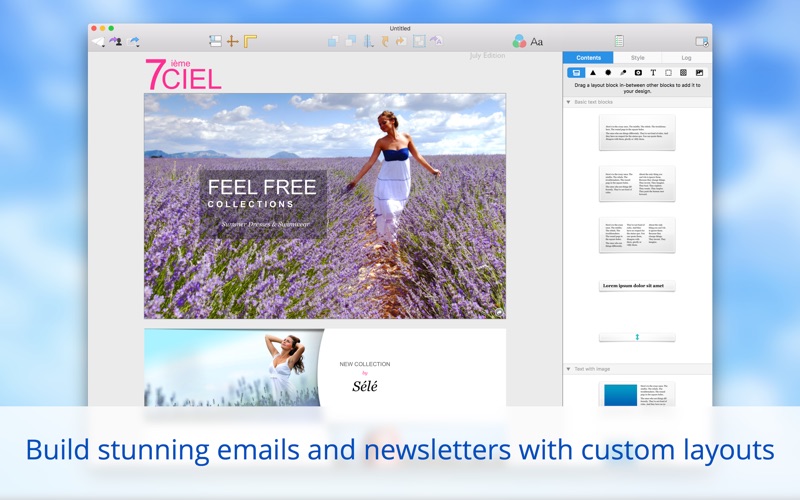Select the image picture category icon
This screenshot has height=500, width=800.
[699, 73]
